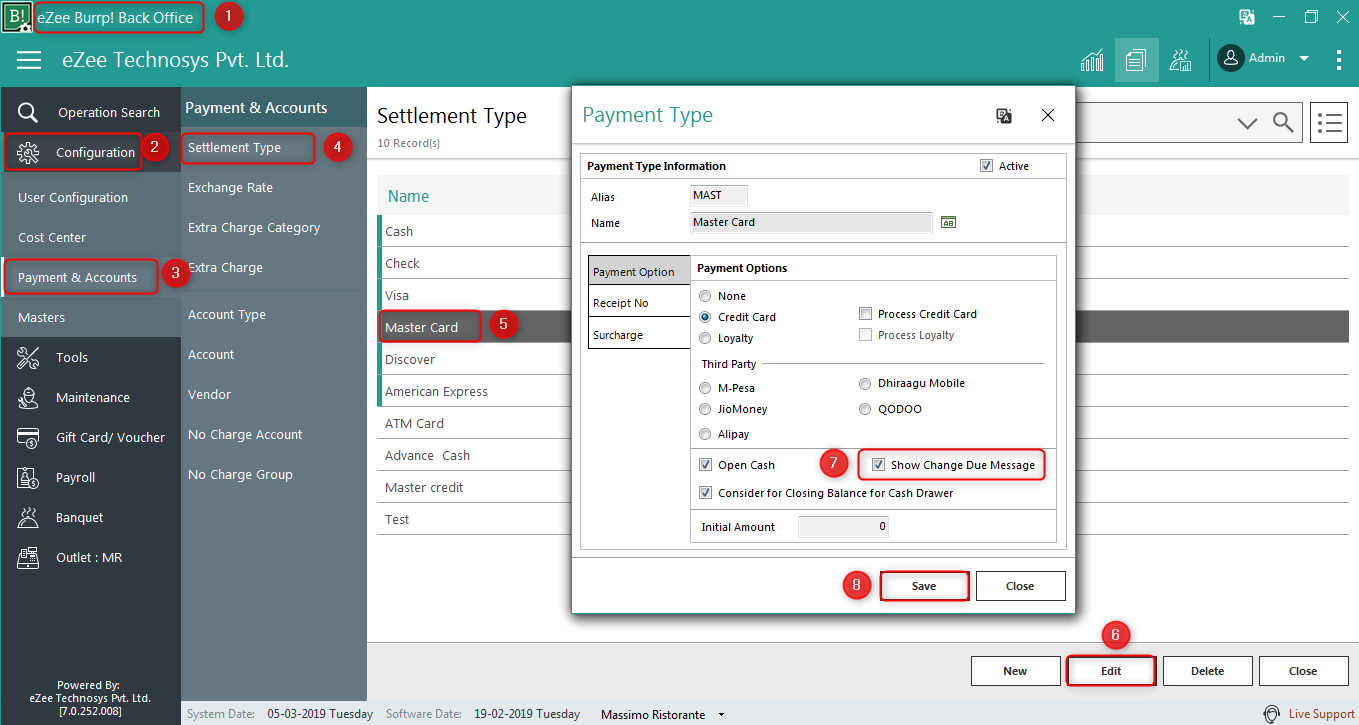
Task: Toggle Show Change Due Message checkbox
Action: (x=878, y=465)
